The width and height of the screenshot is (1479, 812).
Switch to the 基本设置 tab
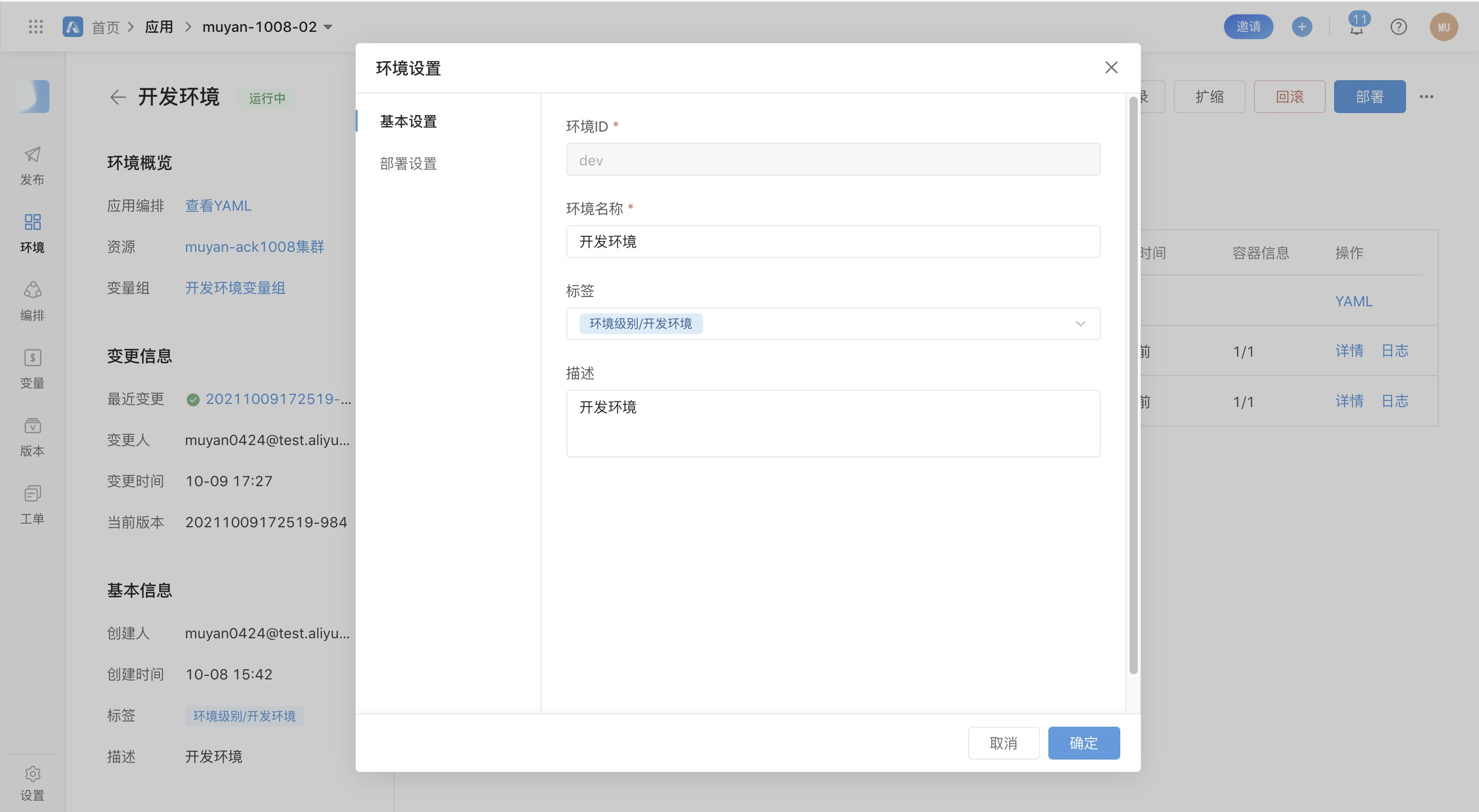pos(408,121)
